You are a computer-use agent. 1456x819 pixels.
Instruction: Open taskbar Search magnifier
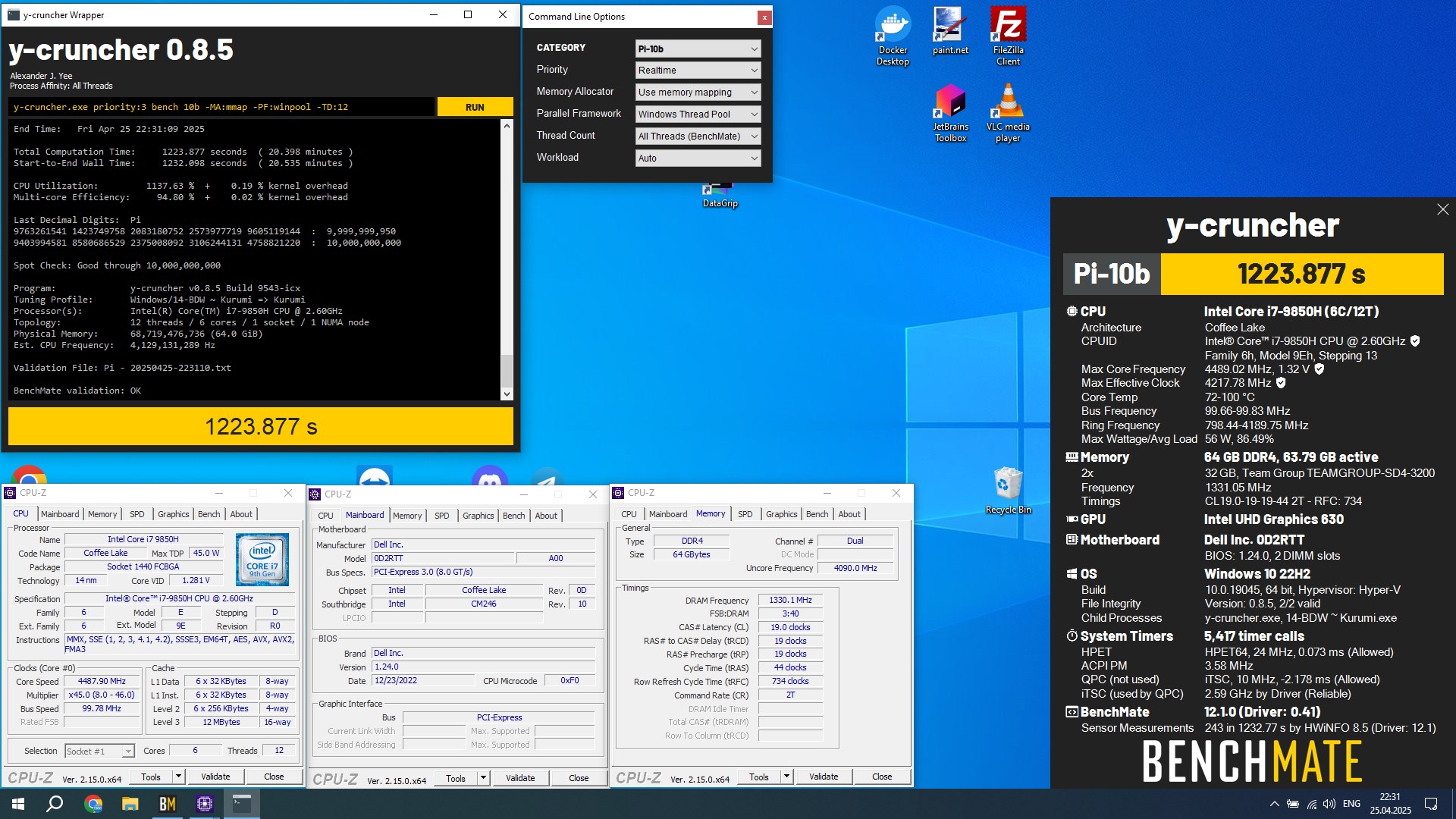tap(55, 804)
